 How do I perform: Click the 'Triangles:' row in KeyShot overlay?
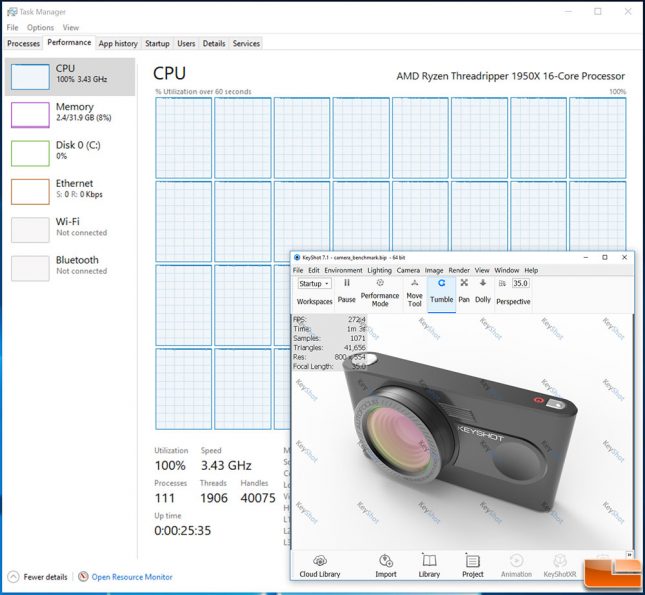[329, 347]
